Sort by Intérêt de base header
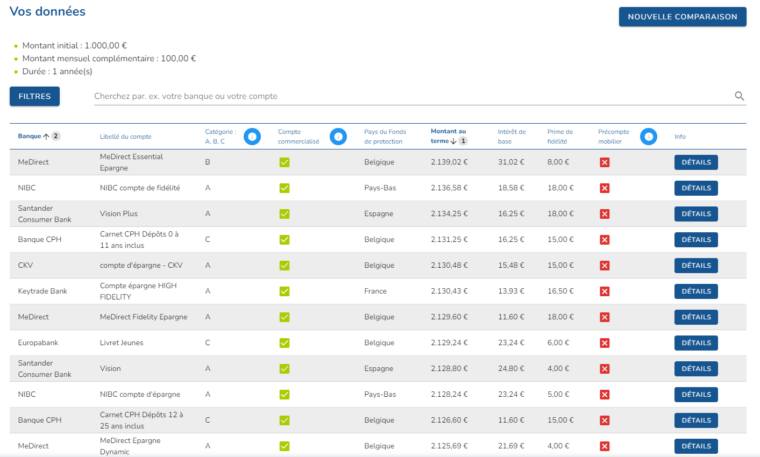Image resolution: width=760 pixels, height=457 pixels. 511,136
